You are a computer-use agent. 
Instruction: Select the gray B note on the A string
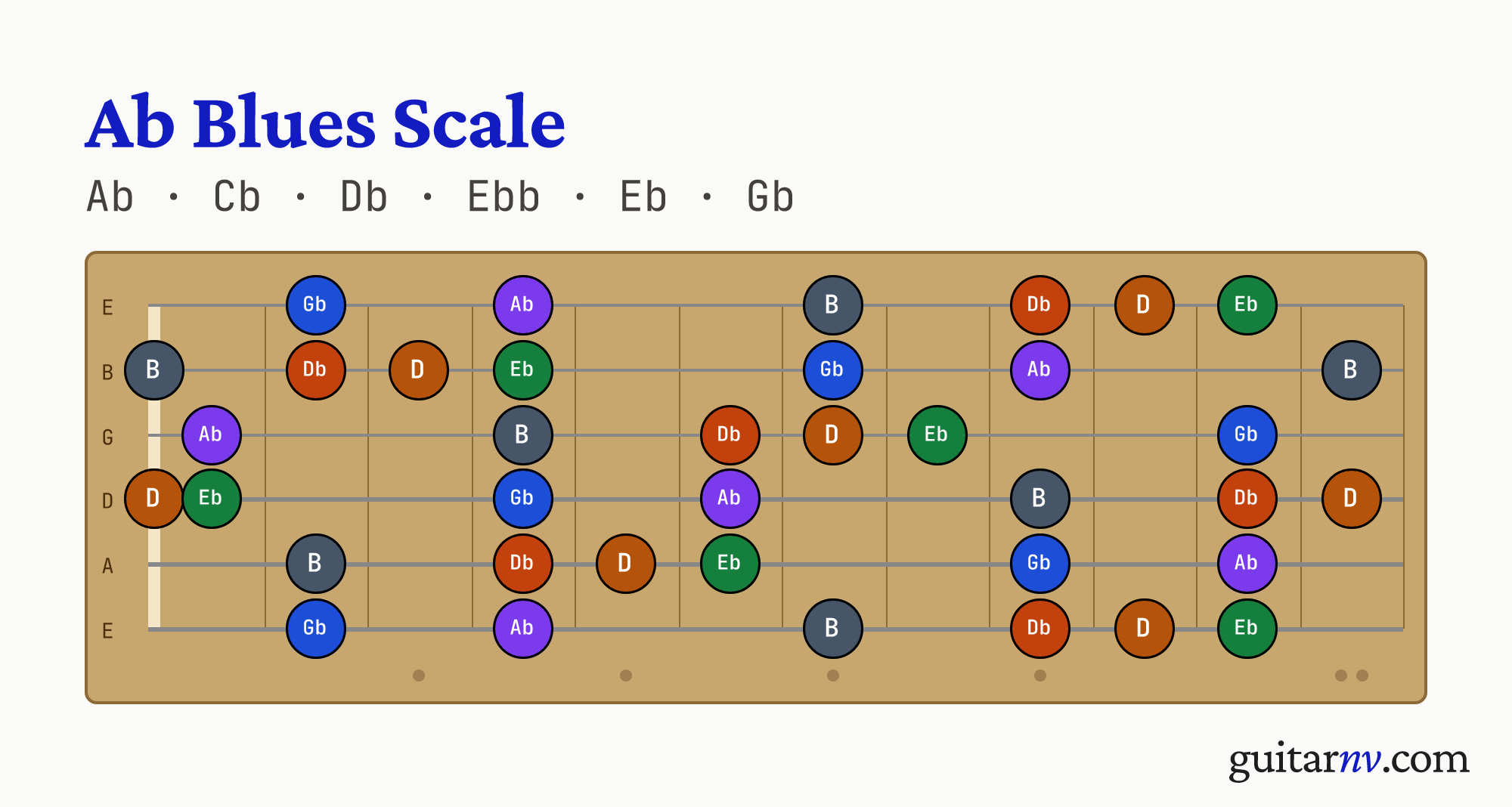[x=315, y=563]
